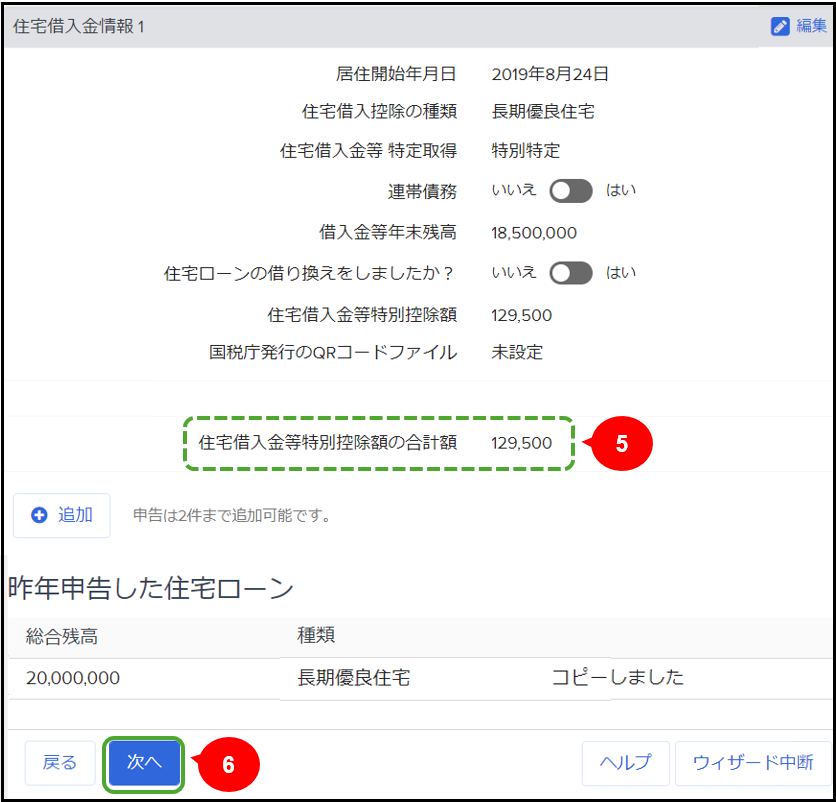Click the red callout marker number 5

click(622, 444)
